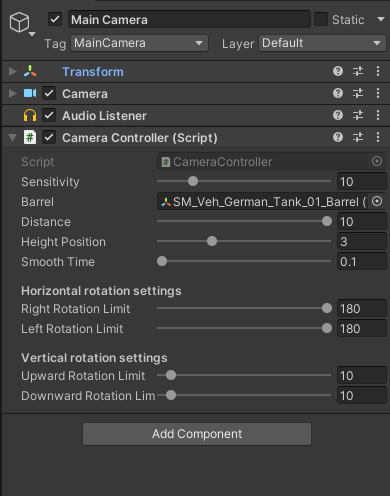Click the Left Rotation Limit value field
The height and width of the screenshot is (496, 390).
(x=362, y=329)
